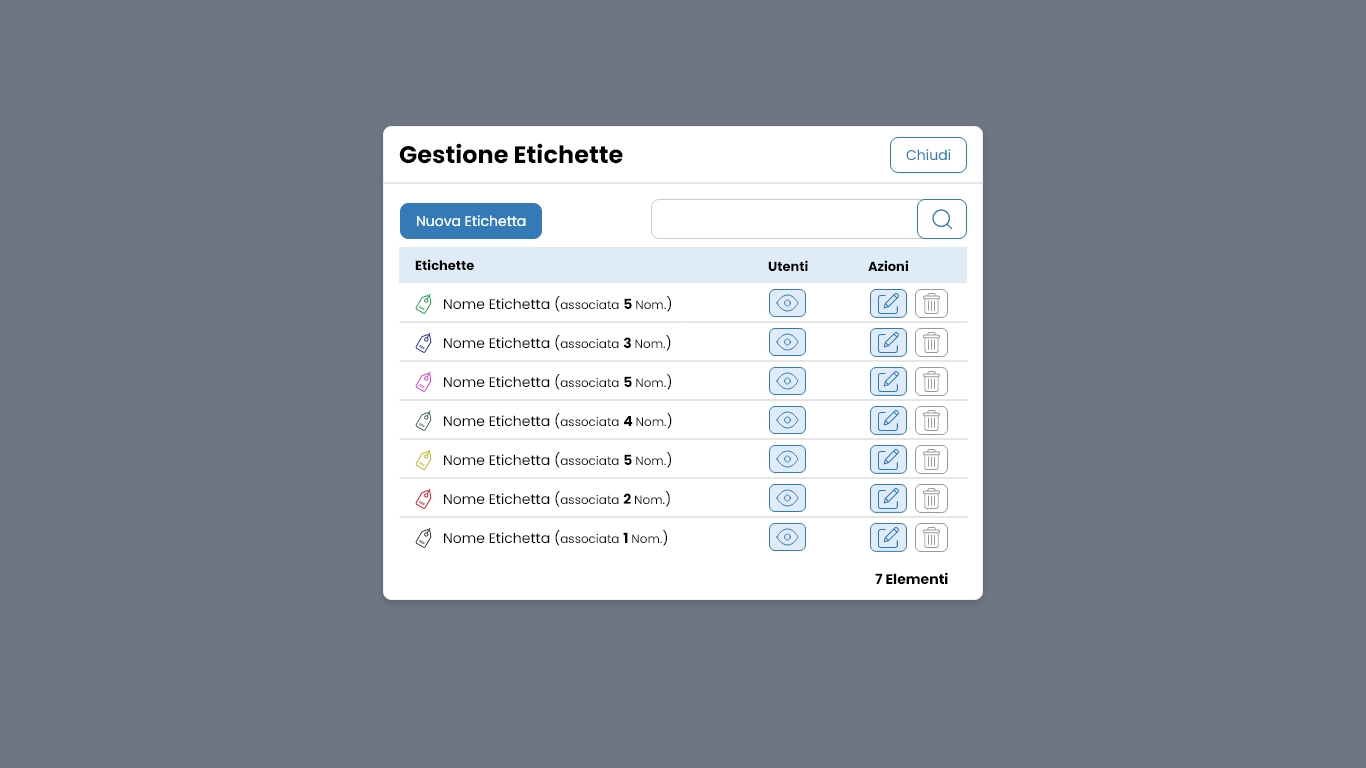
Task: Click the label search input field
Action: pos(784,219)
